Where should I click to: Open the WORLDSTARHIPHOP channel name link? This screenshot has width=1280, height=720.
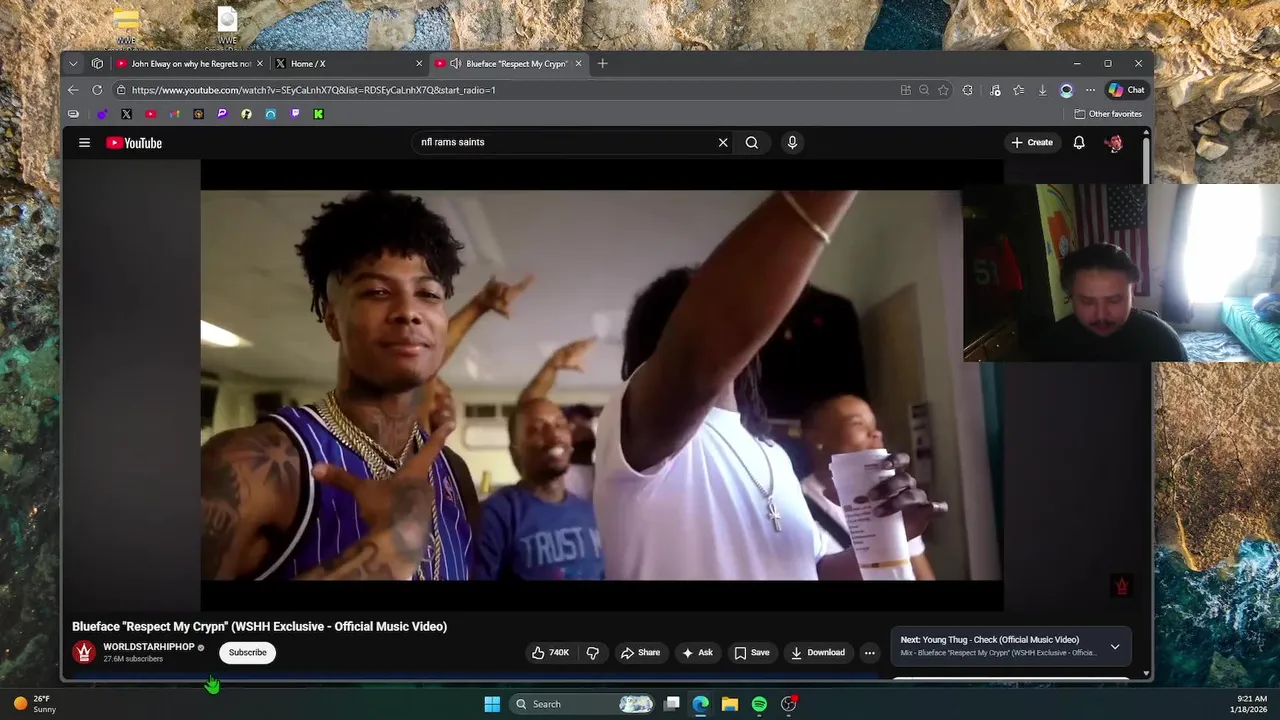tap(149, 647)
